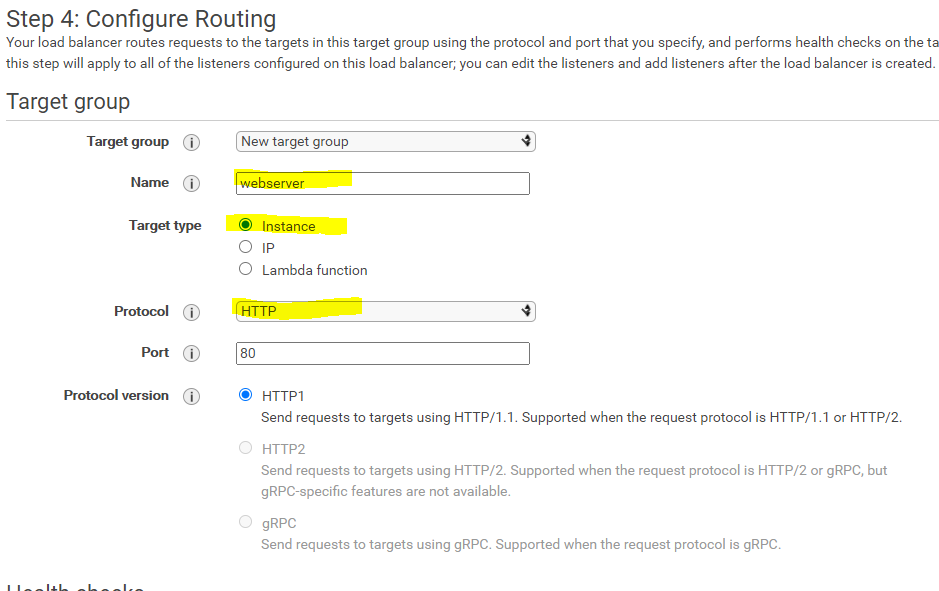Click the HTTP1 option label
This screenshot has height=591, width=939.
[283, 396]
